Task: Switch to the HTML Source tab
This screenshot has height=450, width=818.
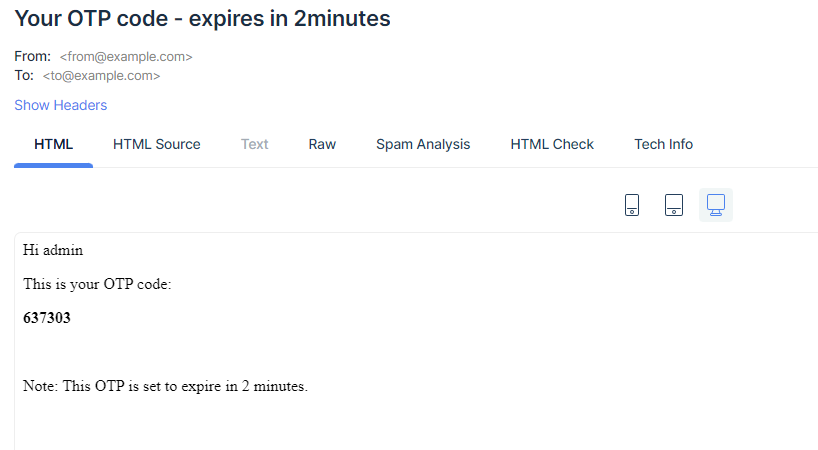Action: pyautogui.click(x=157, y=144)
